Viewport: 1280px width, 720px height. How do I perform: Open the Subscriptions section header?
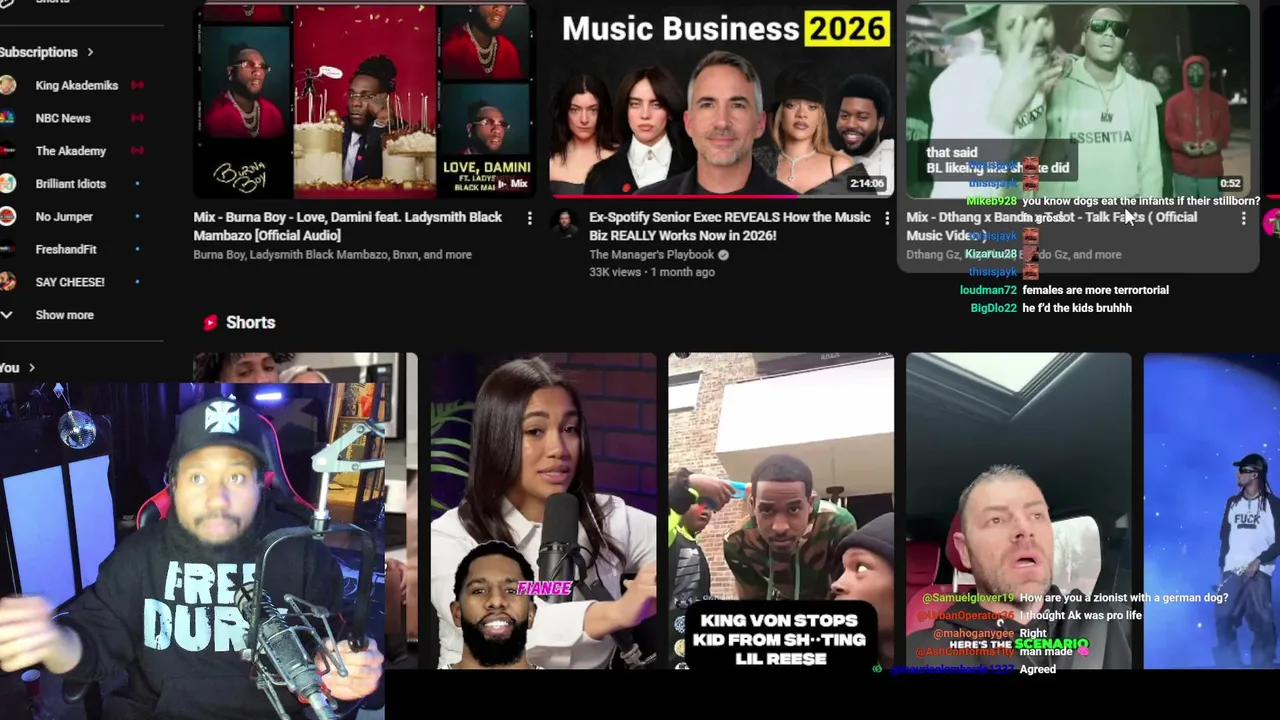(x=45, y=52)
